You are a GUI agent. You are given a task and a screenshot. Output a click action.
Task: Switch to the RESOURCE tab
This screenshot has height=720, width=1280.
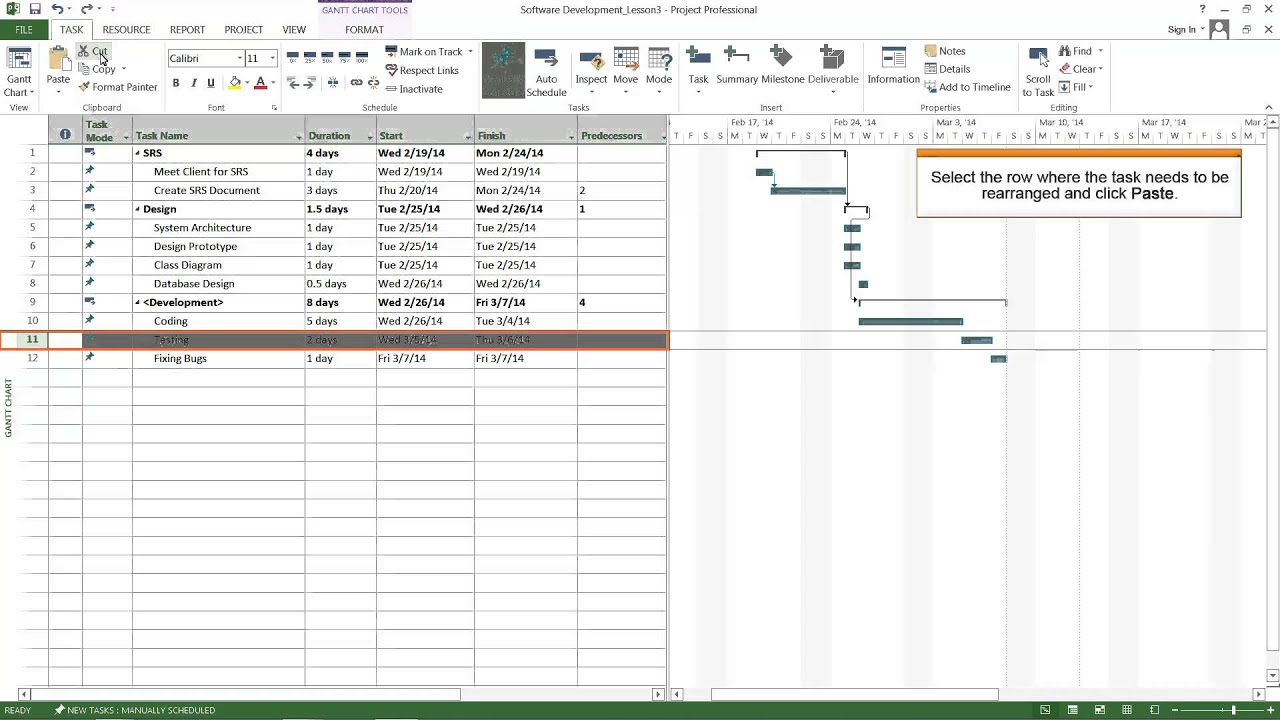pos(126,30)
